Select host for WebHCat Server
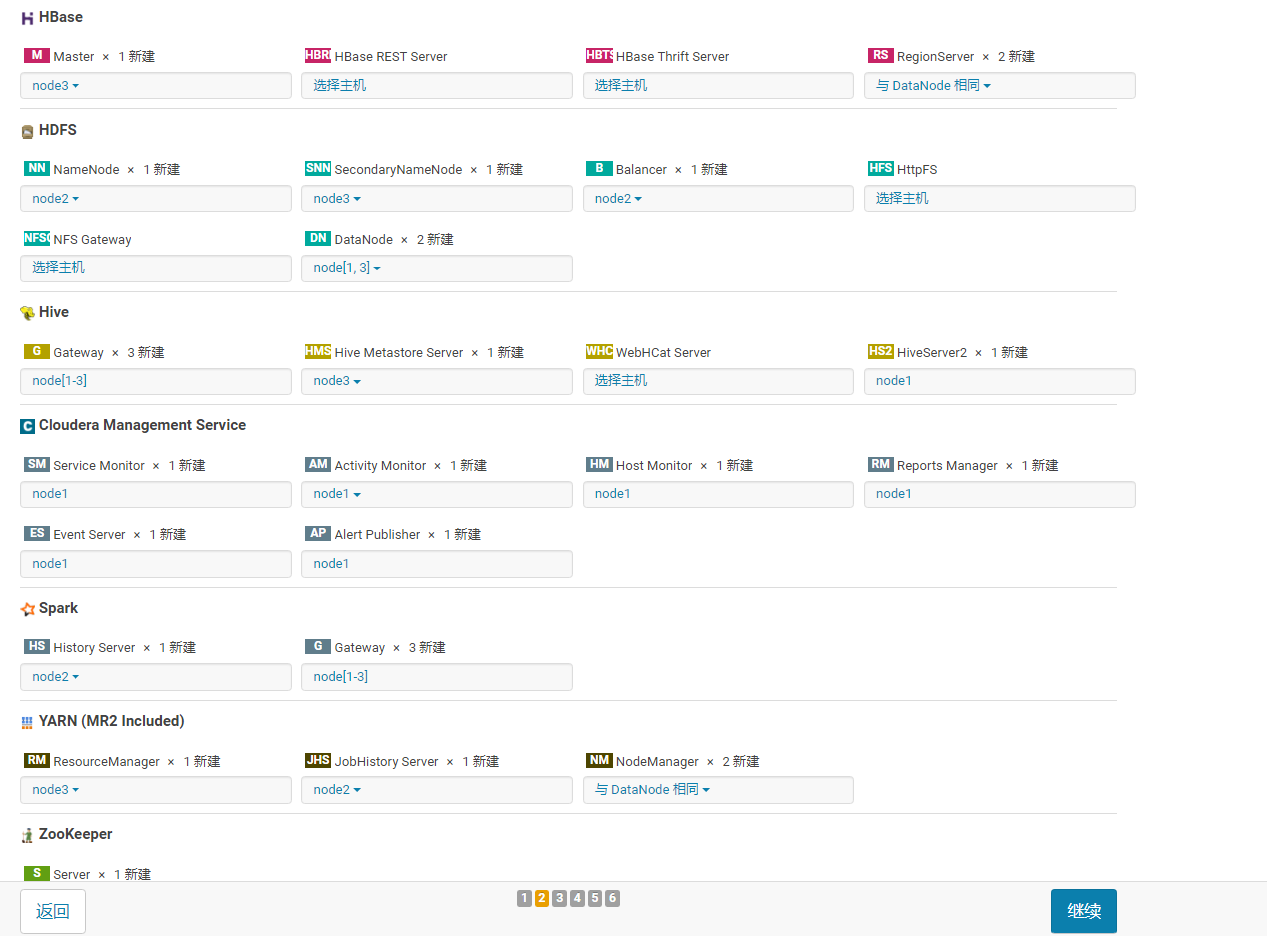Viewport: 1267px width, 936px height. click(718, 381)
